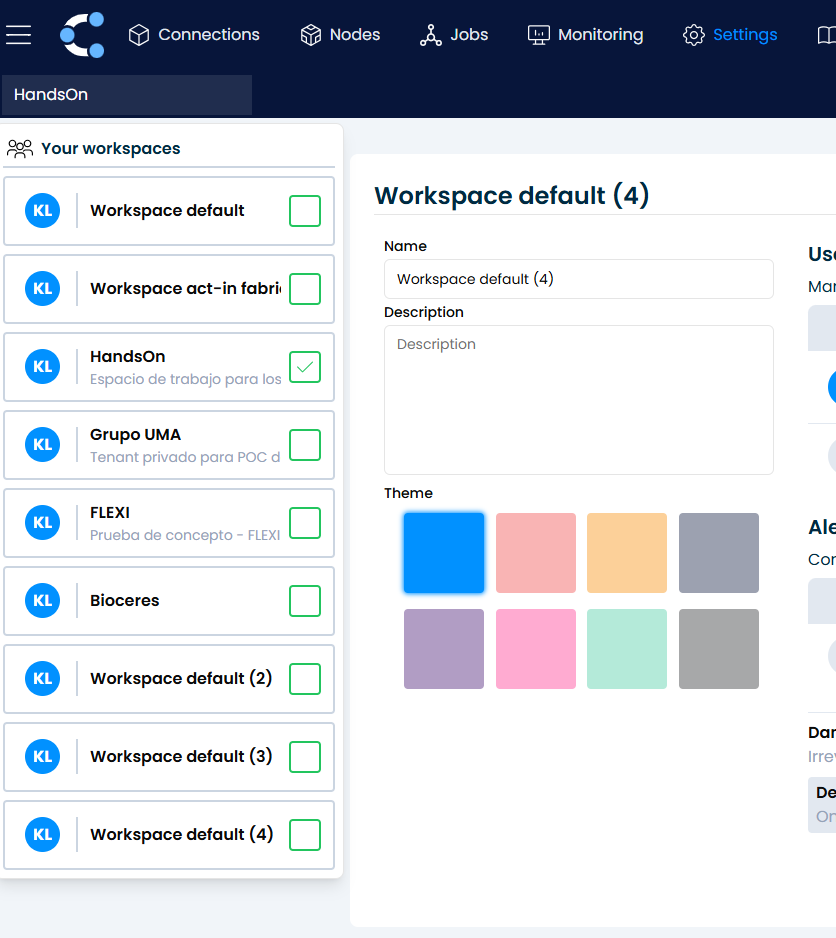Viewport: 836px width, 938px height.
Task: Select the HandsOn workspace title
Action: 127,357
